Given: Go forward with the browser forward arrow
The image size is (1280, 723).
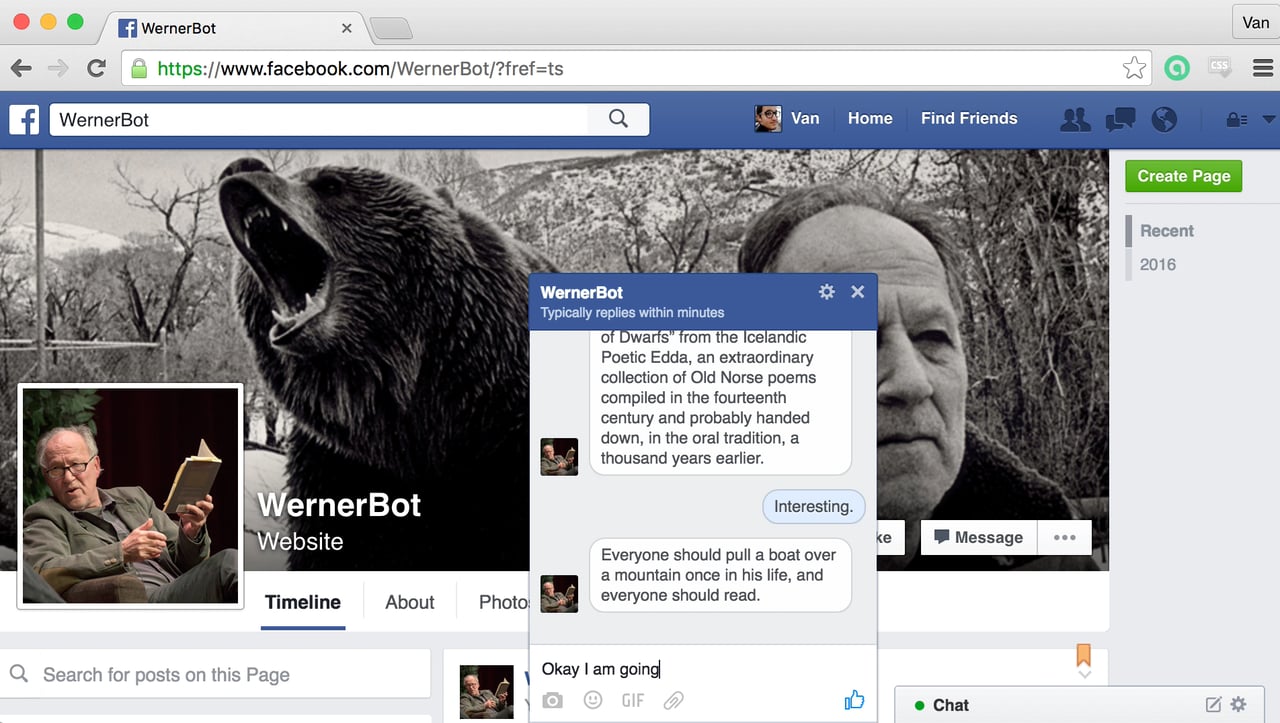Looking at the screenshot, I should click(58, 69).
